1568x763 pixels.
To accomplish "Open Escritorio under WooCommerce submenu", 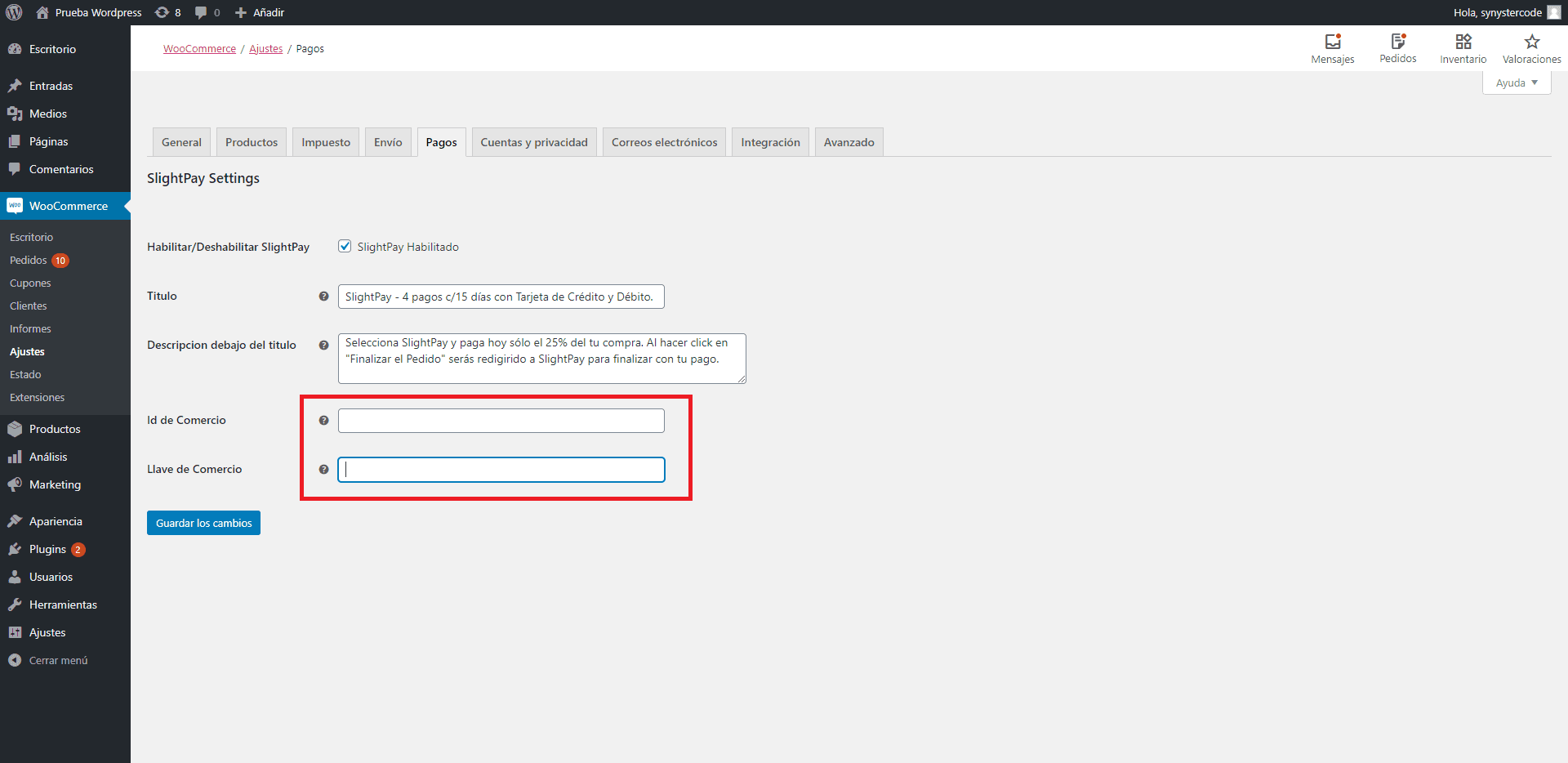I will click(x=31, y=238).
